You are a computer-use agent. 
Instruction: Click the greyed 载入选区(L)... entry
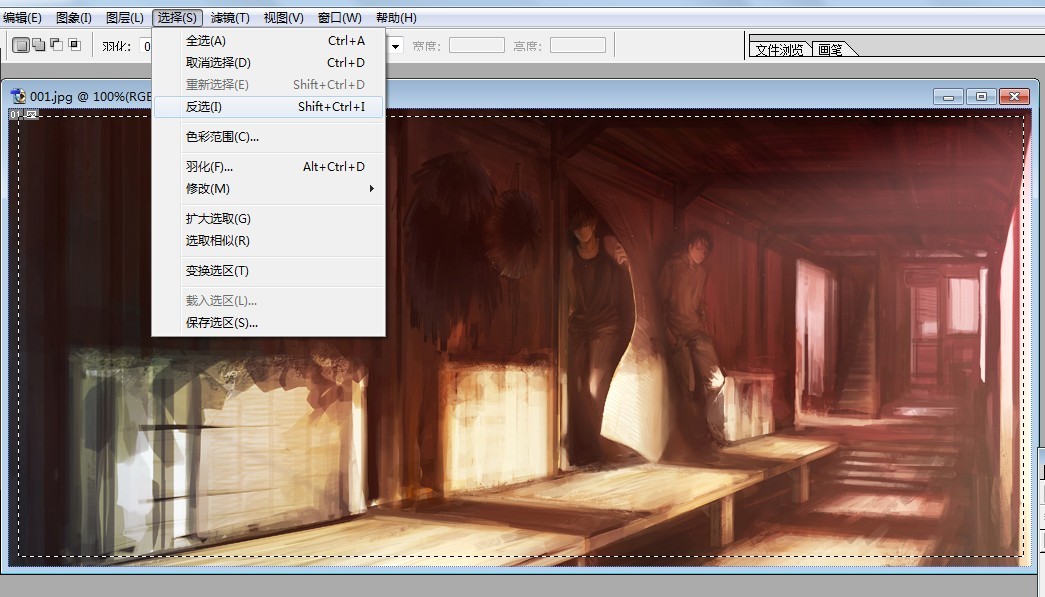point(269,300)
